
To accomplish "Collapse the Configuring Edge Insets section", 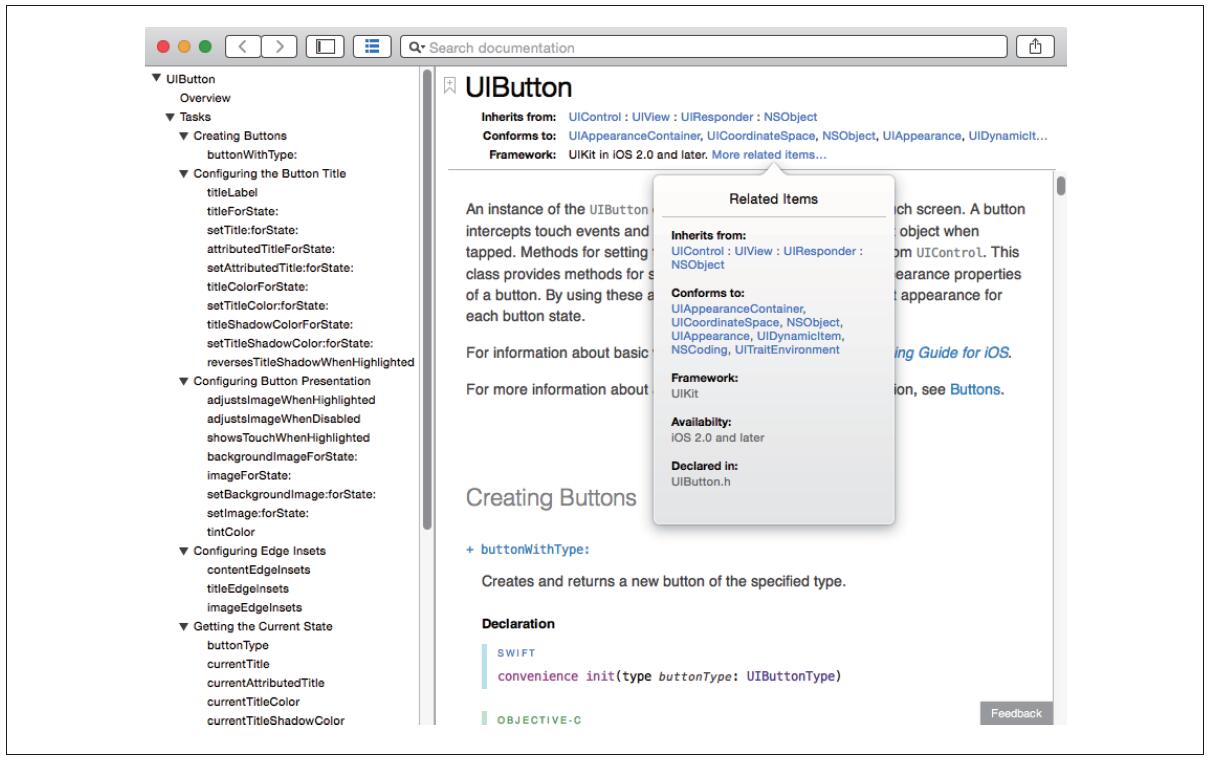I will click(184, 551).
